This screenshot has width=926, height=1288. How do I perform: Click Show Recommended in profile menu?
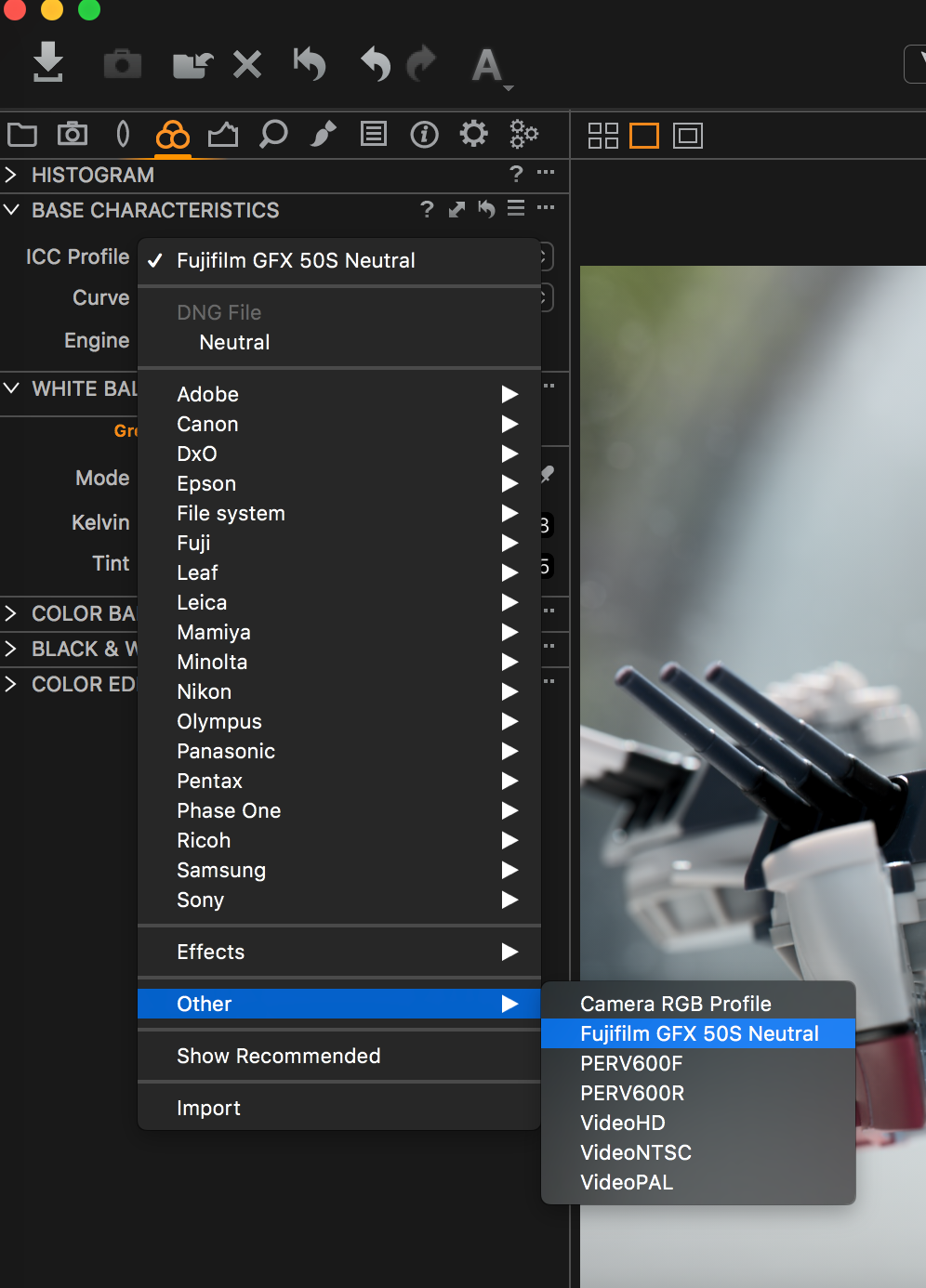[x=339, y=1056]
